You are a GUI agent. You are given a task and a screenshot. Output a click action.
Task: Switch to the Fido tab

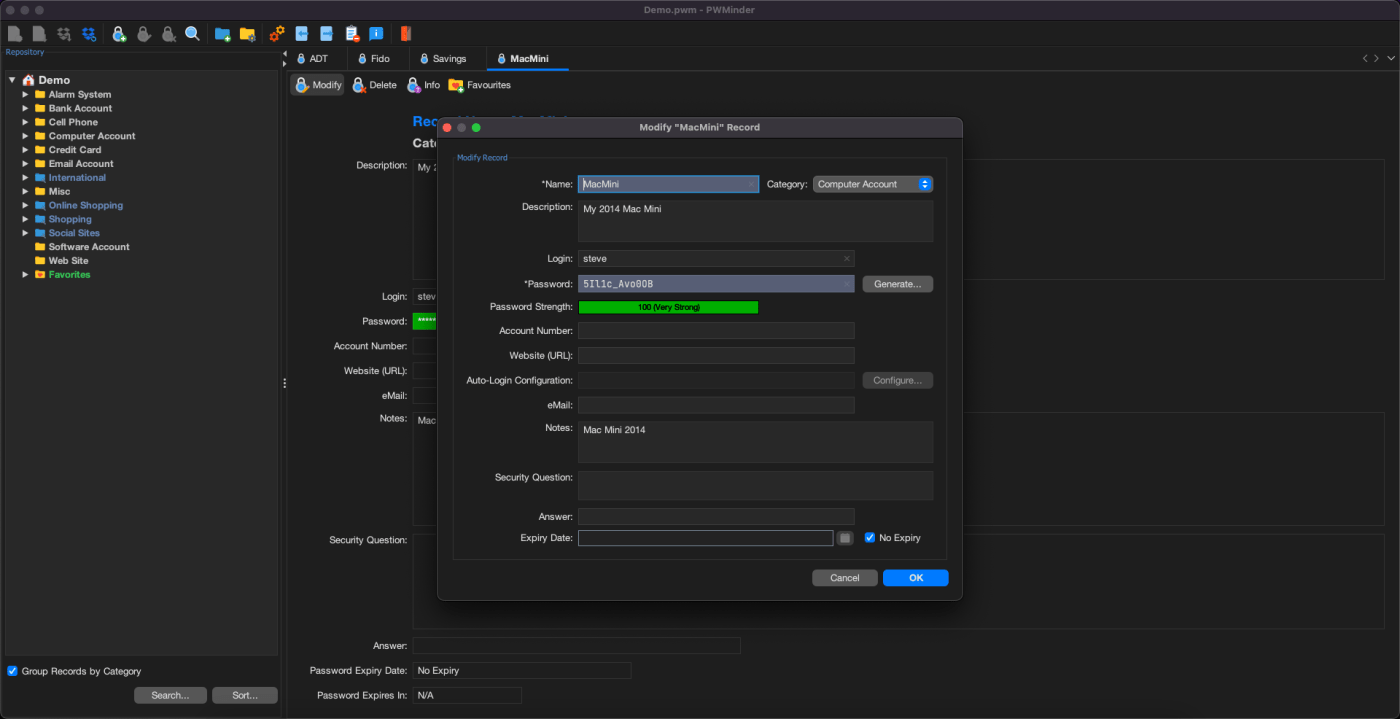[379, 59]
